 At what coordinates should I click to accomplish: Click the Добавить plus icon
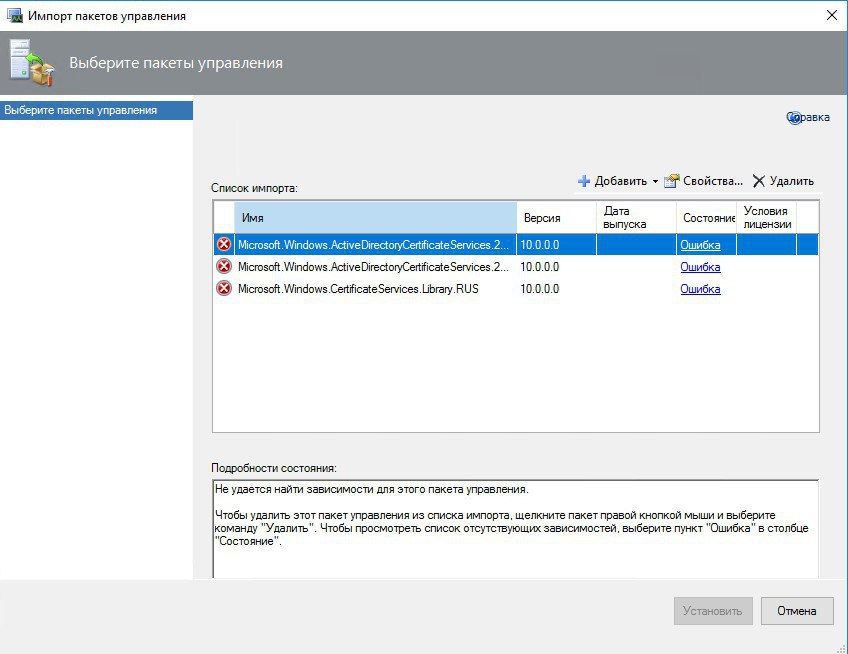click(584, 181)
